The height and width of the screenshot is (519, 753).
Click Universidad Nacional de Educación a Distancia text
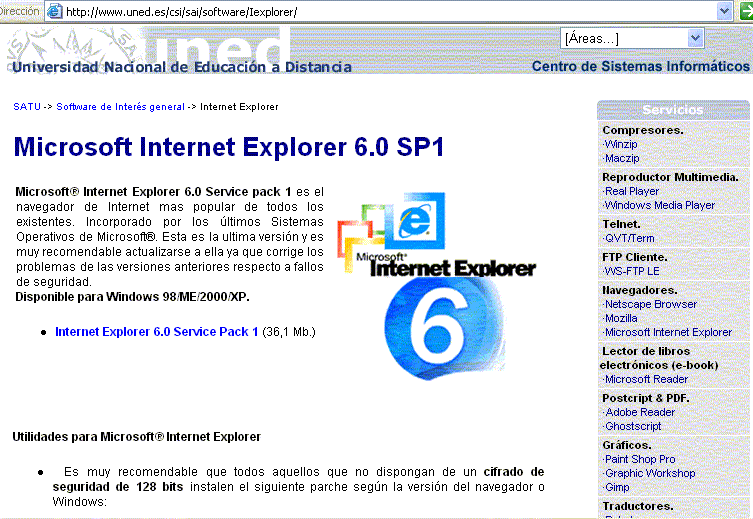pyautogui.click(x=182, y=67)
